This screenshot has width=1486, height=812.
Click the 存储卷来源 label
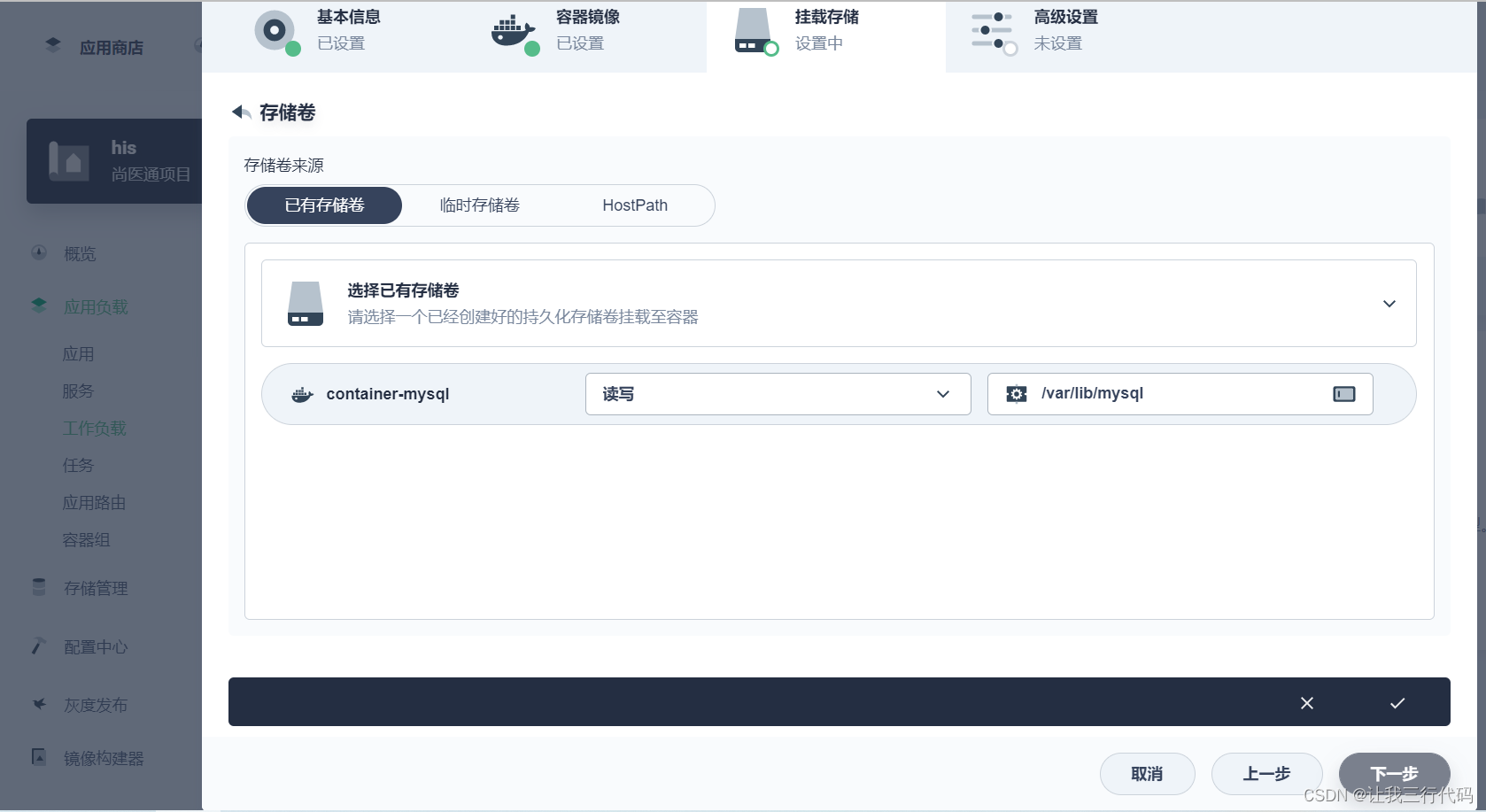click(x=283, y=166)
